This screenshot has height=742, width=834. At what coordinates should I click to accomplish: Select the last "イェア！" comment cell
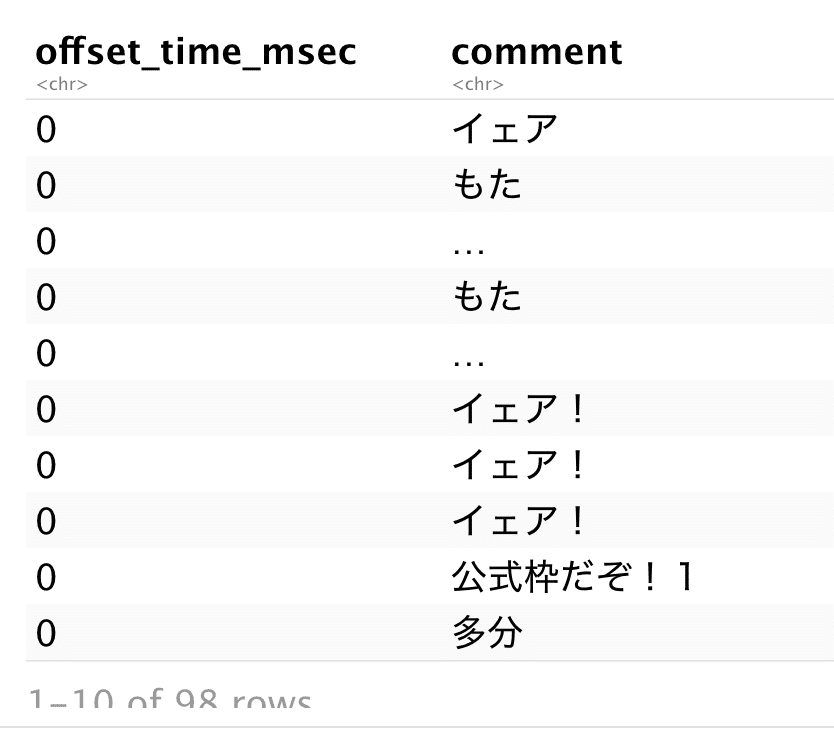coord(518,522)
